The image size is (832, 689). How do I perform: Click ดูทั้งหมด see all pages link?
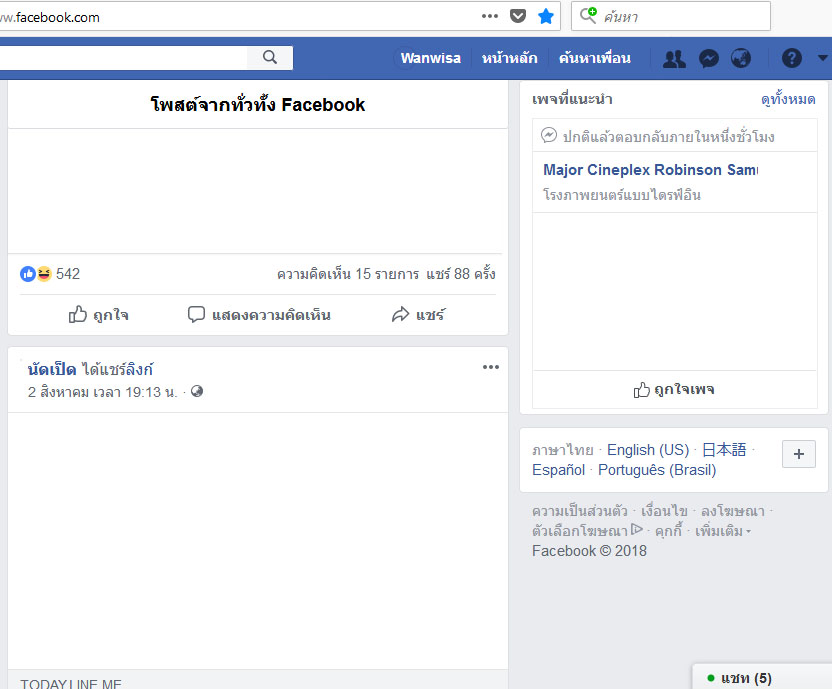pyautogui.click(x=788, y=99)
